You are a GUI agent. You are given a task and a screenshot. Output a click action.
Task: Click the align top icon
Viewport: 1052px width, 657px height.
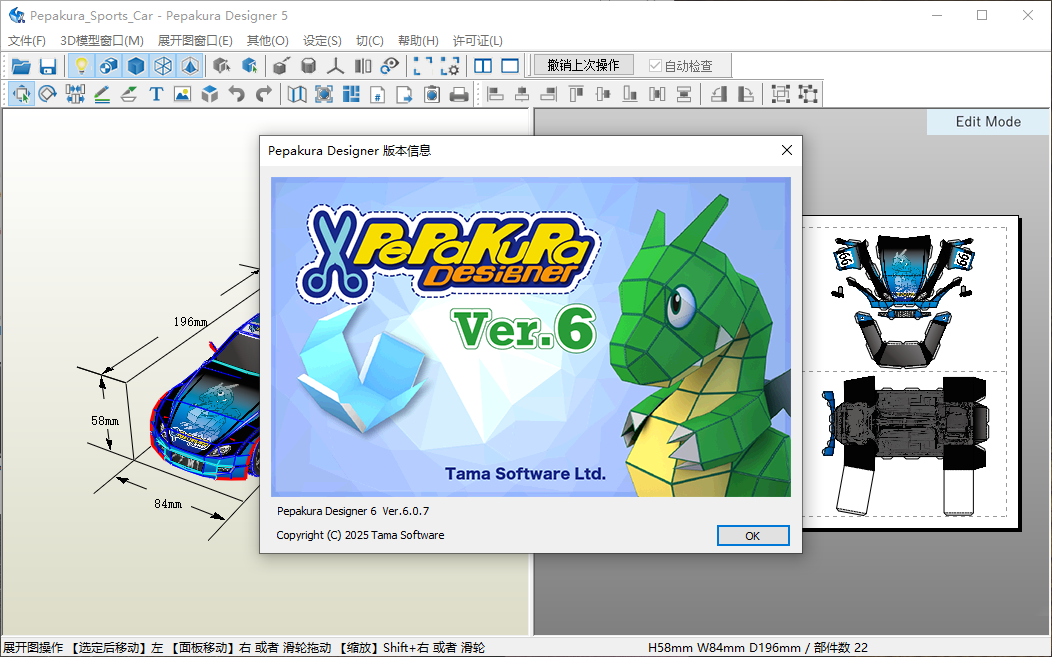click(x=576, y=94)
